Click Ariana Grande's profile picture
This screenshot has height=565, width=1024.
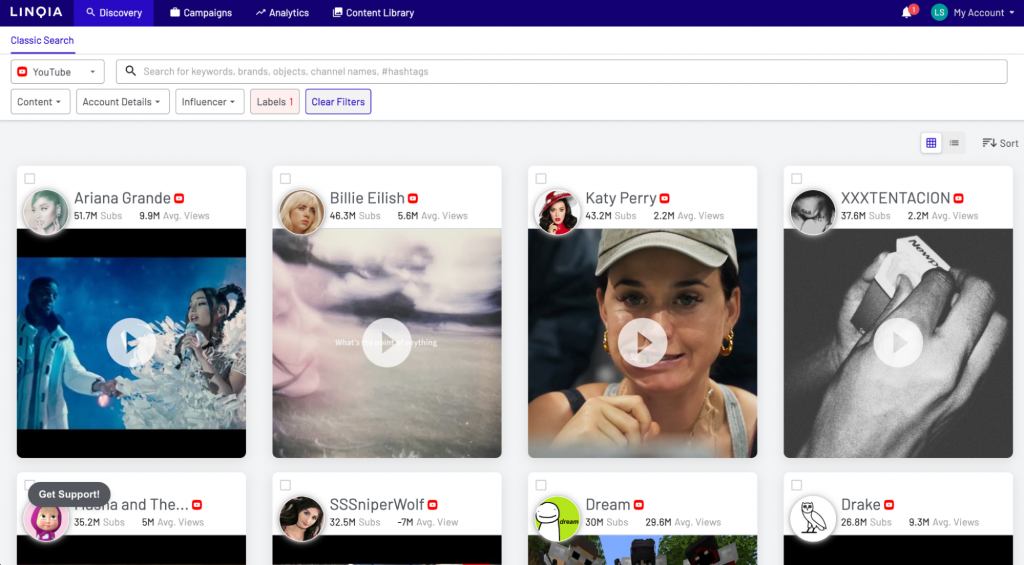coord(46,212)
